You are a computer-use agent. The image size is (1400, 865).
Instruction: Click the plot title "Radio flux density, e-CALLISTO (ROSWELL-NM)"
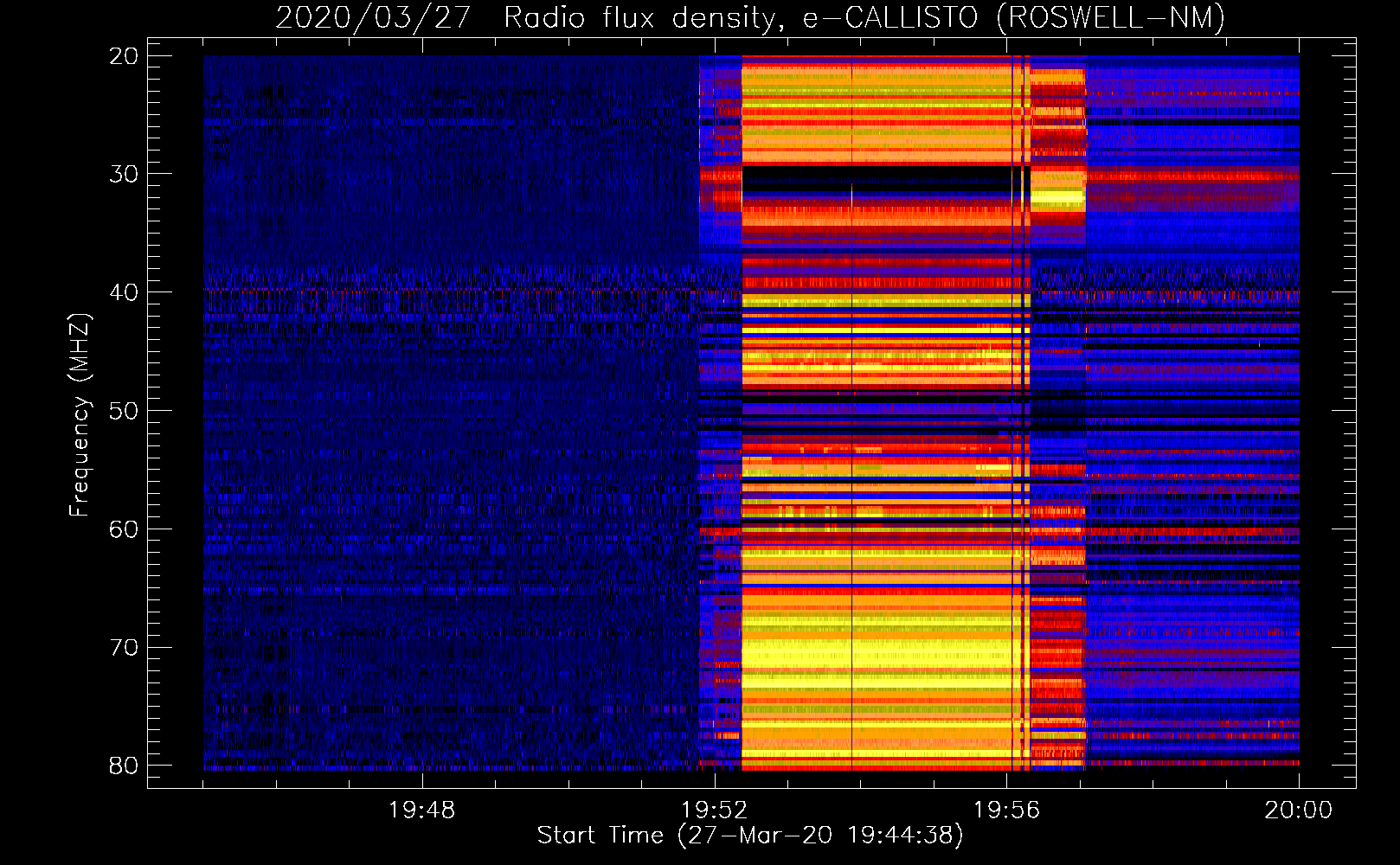(864, 17)
